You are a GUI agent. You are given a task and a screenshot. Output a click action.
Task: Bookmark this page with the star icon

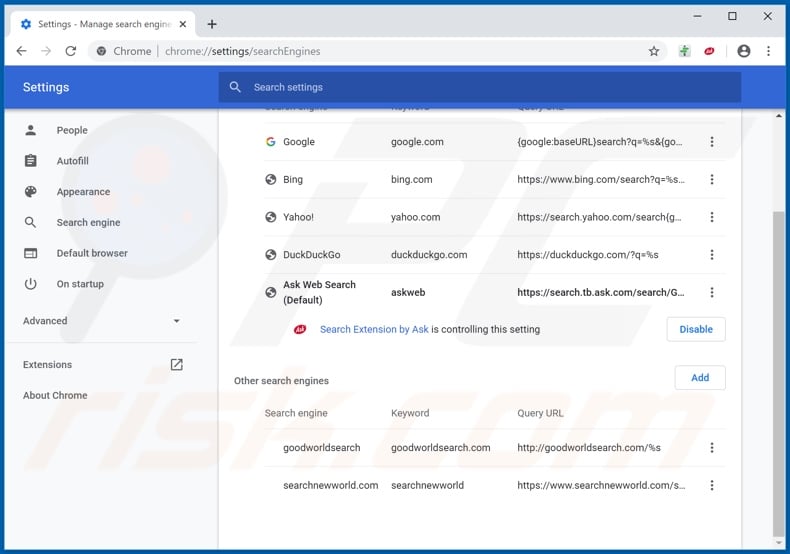click(x=653, y=51)
